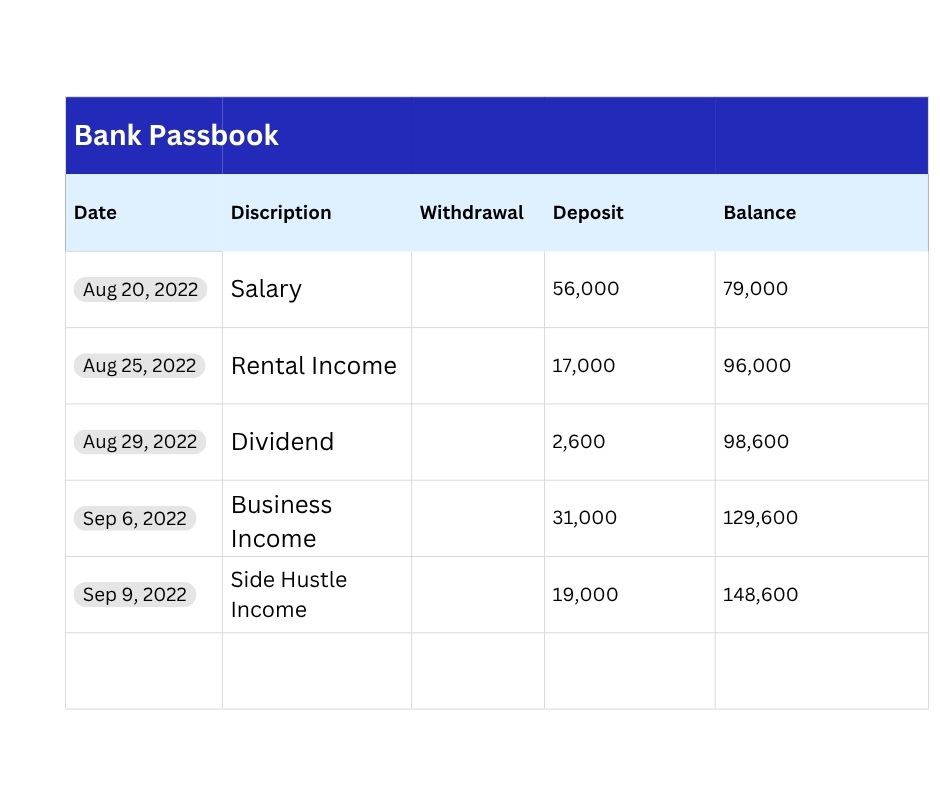
Task: Click the Business Income cell
Action: tap(317, 519)
